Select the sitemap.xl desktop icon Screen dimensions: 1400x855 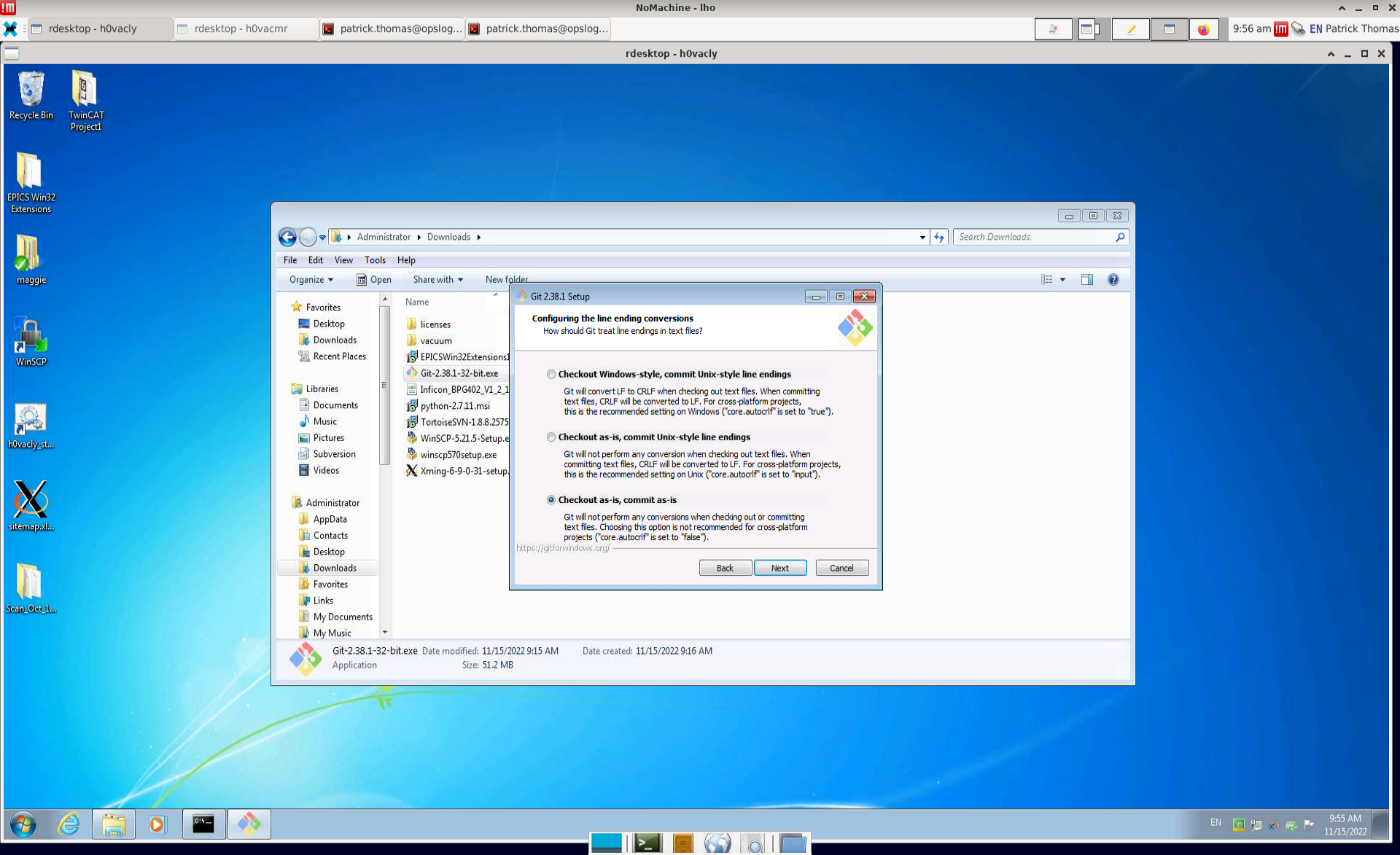tap(31, 506)
